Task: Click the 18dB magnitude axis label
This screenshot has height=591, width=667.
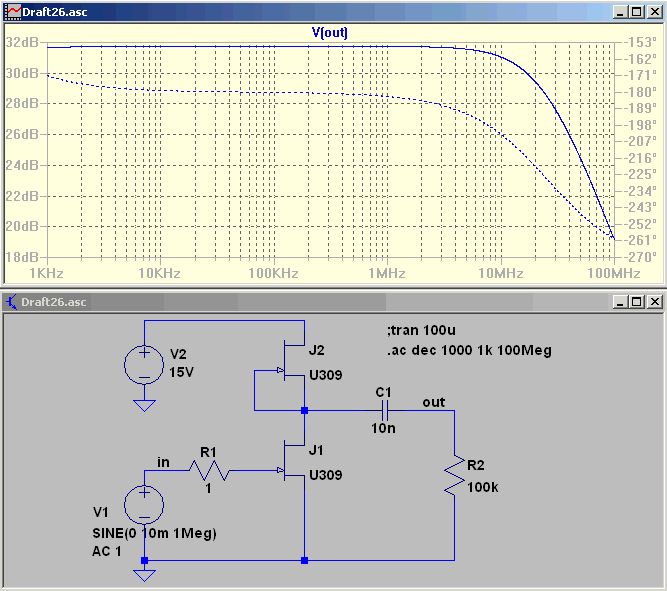Action: 22,257
